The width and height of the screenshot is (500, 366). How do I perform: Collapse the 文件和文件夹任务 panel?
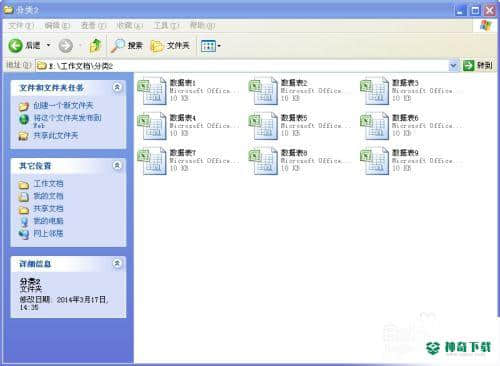[117, 87]
